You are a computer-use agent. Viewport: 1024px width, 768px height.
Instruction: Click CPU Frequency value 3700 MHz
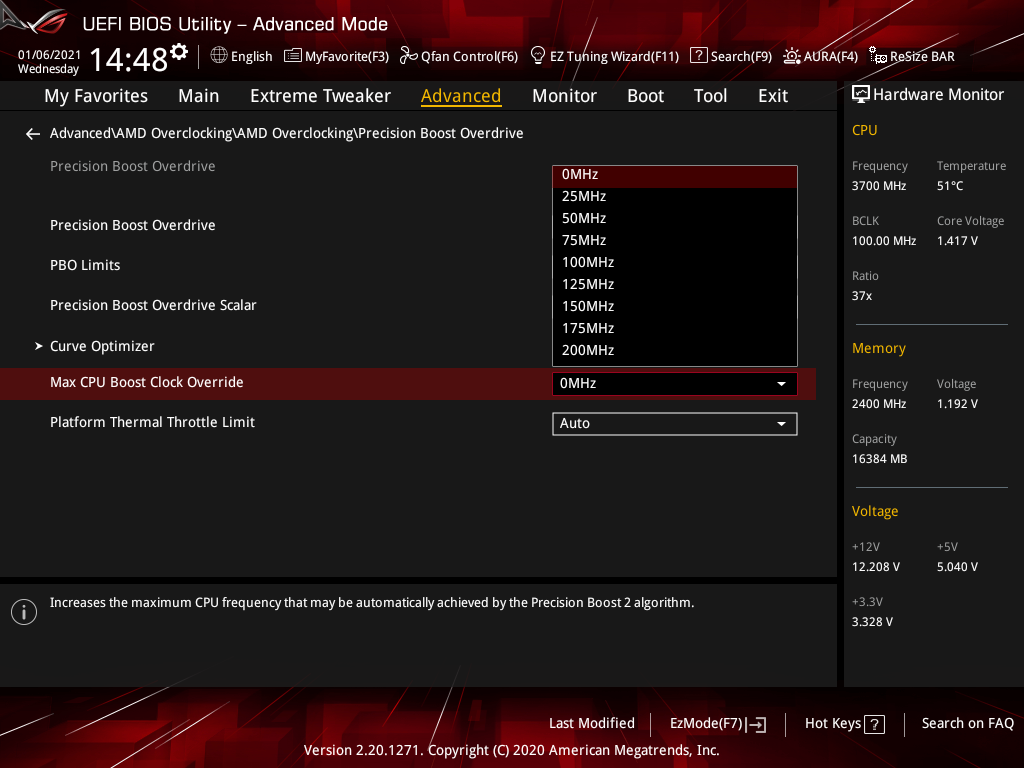coord(878,186)
